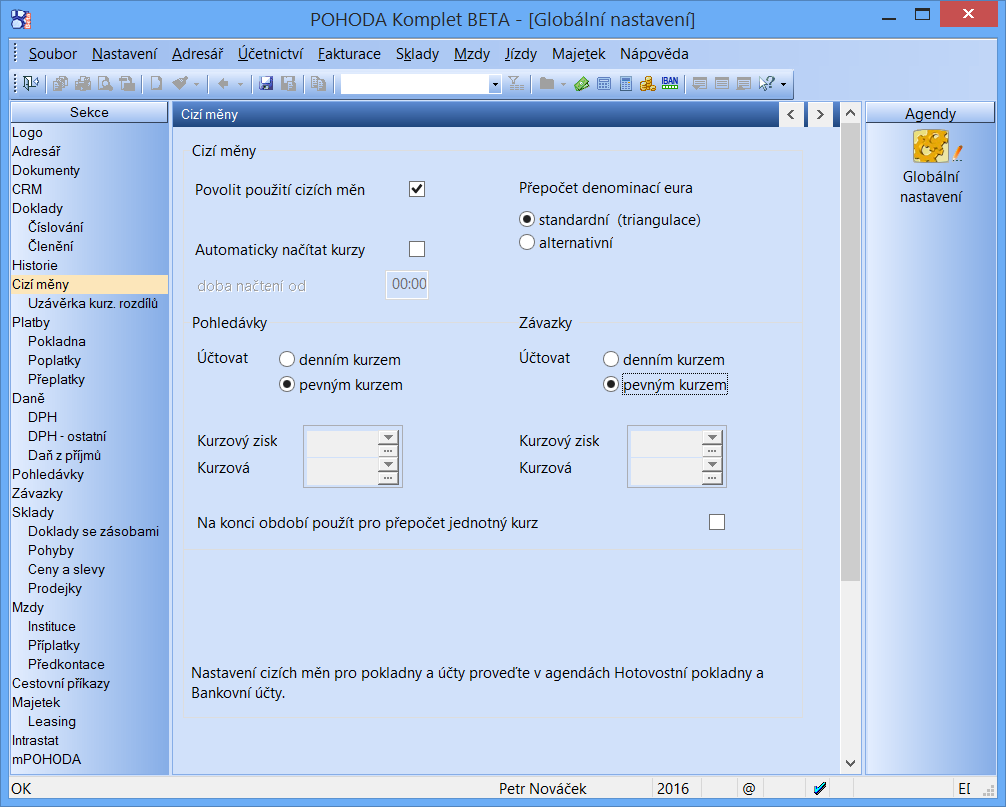
Task: Click the vertical scrollbar up arrow
Action: 850,114
